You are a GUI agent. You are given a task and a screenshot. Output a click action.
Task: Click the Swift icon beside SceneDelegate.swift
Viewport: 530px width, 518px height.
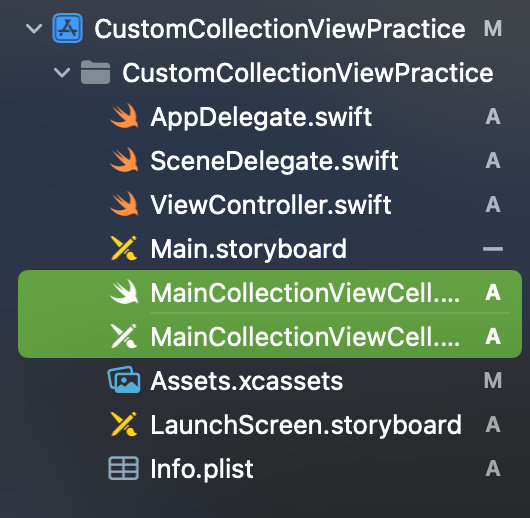124,160
